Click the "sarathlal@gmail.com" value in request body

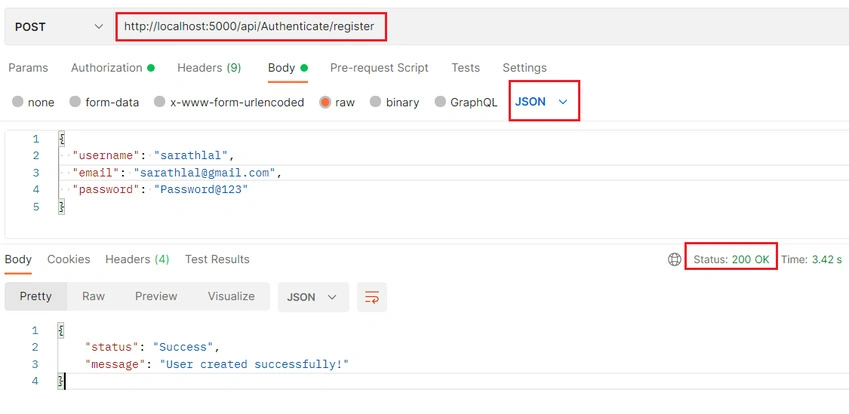click(x=205, y=173)
